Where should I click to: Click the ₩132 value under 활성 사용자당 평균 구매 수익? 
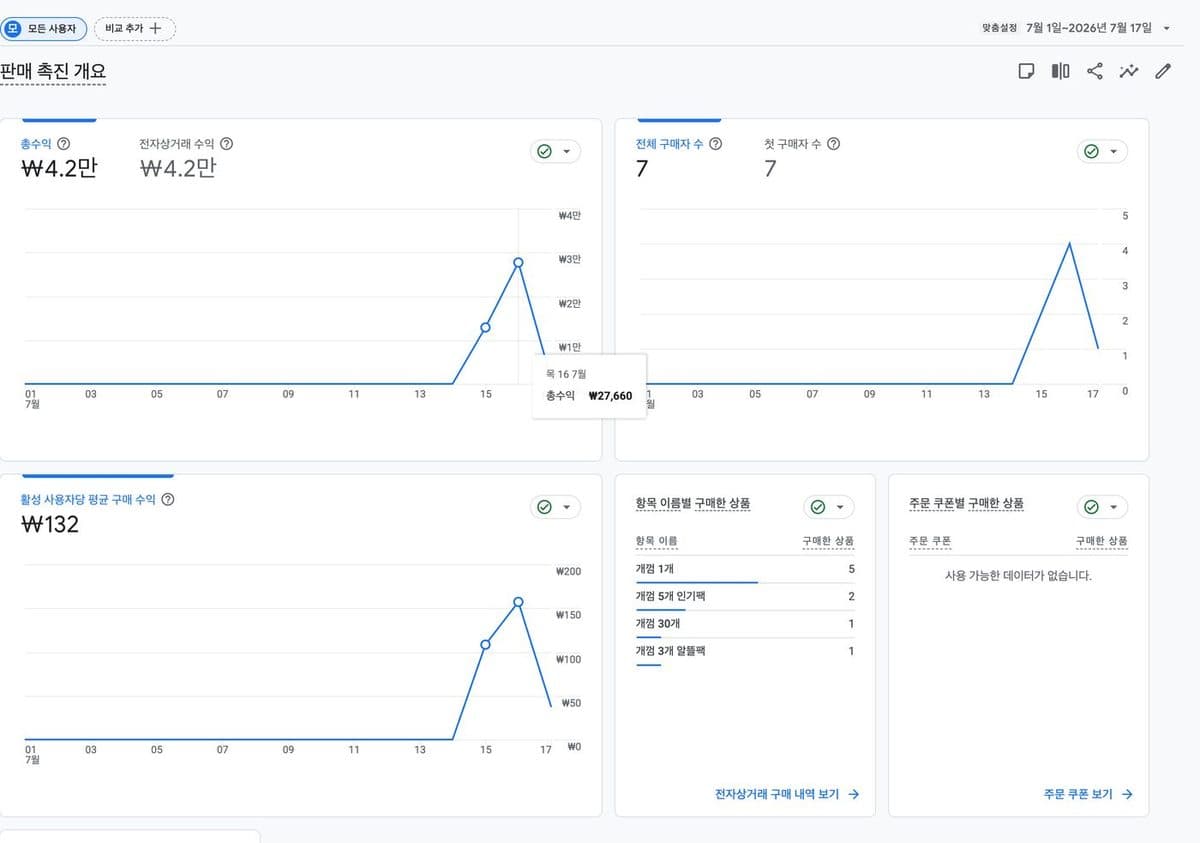point(50,524)
